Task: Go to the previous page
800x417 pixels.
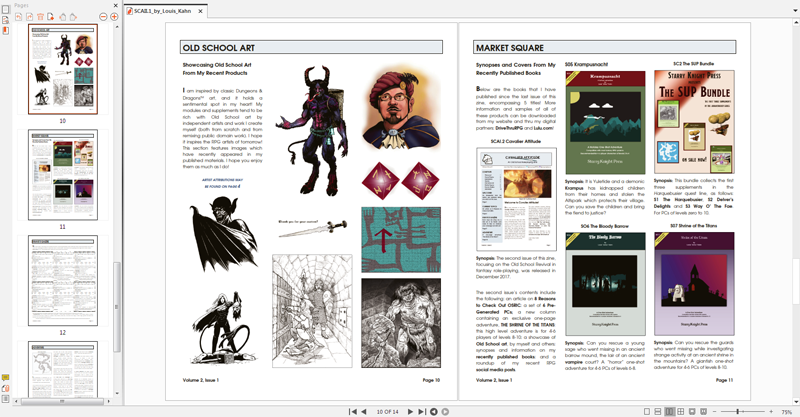Action: coord(363,411)
